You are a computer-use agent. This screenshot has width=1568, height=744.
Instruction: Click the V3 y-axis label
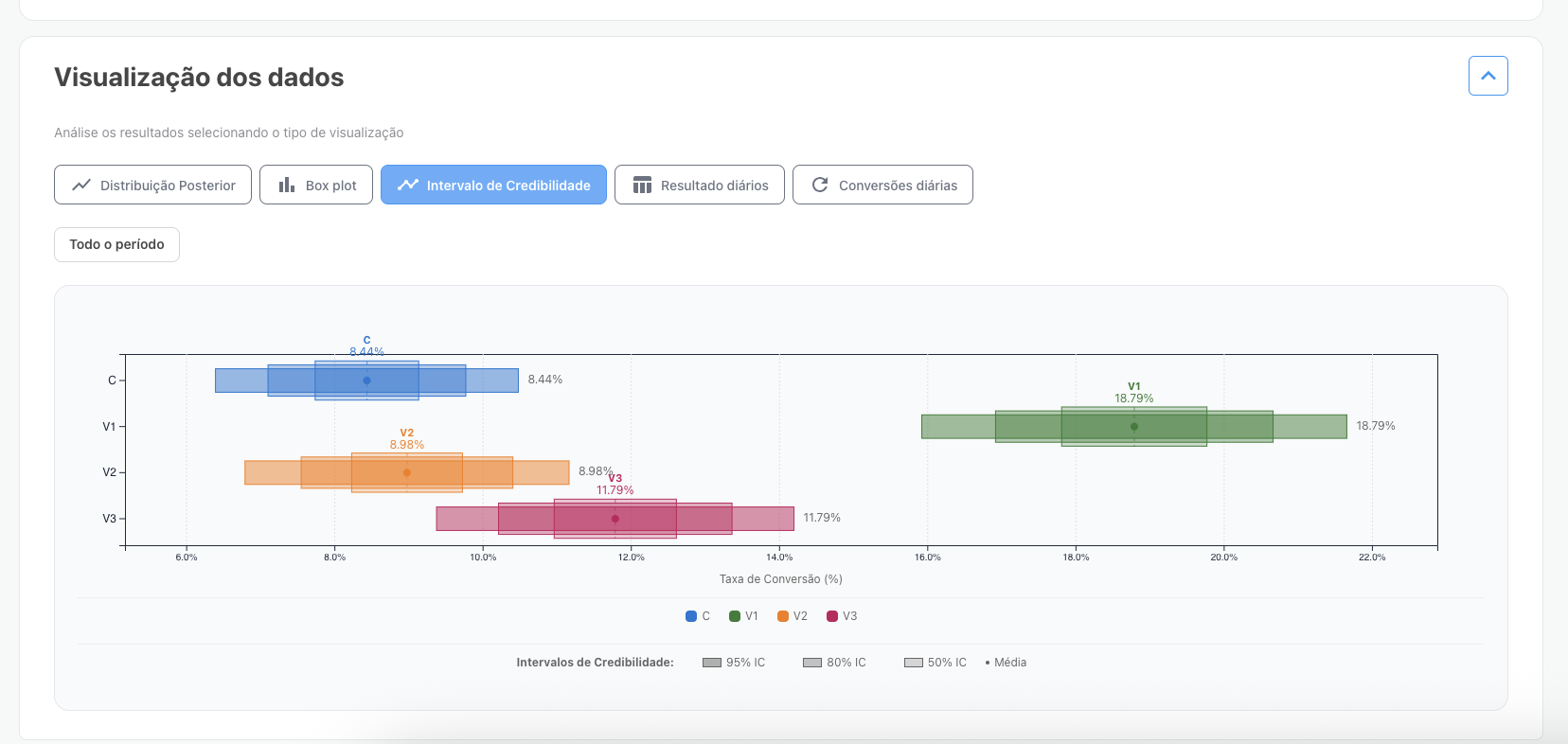click(109, 519)
